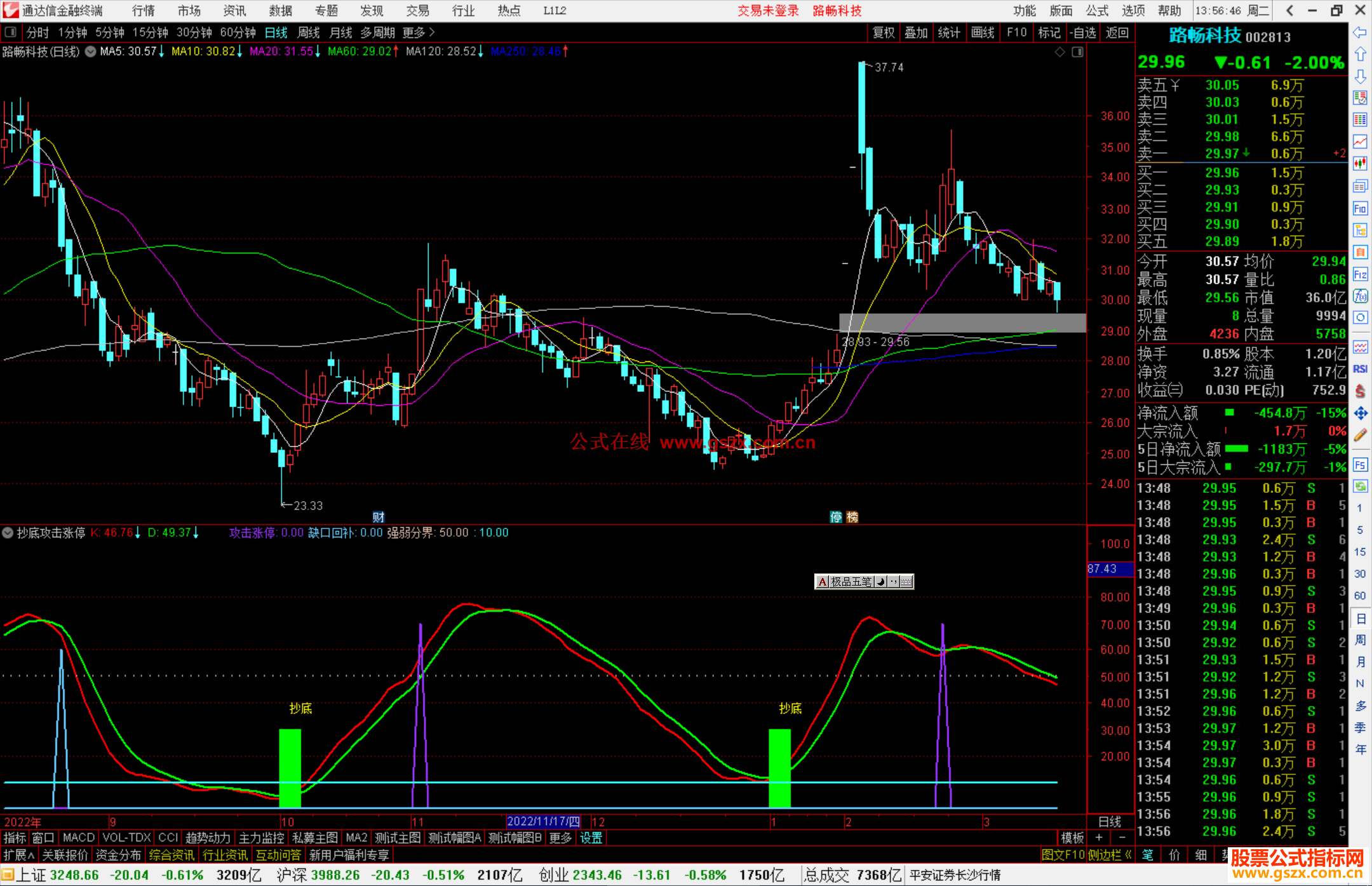Open the 抄底攻击涨停 indicator dropdown circle
This screenshot has height=886, width=1372.
tap(8, 533)
